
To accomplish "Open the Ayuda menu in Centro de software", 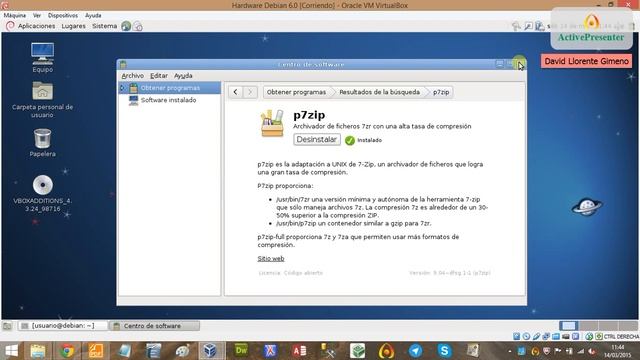I will click(183, 76).
